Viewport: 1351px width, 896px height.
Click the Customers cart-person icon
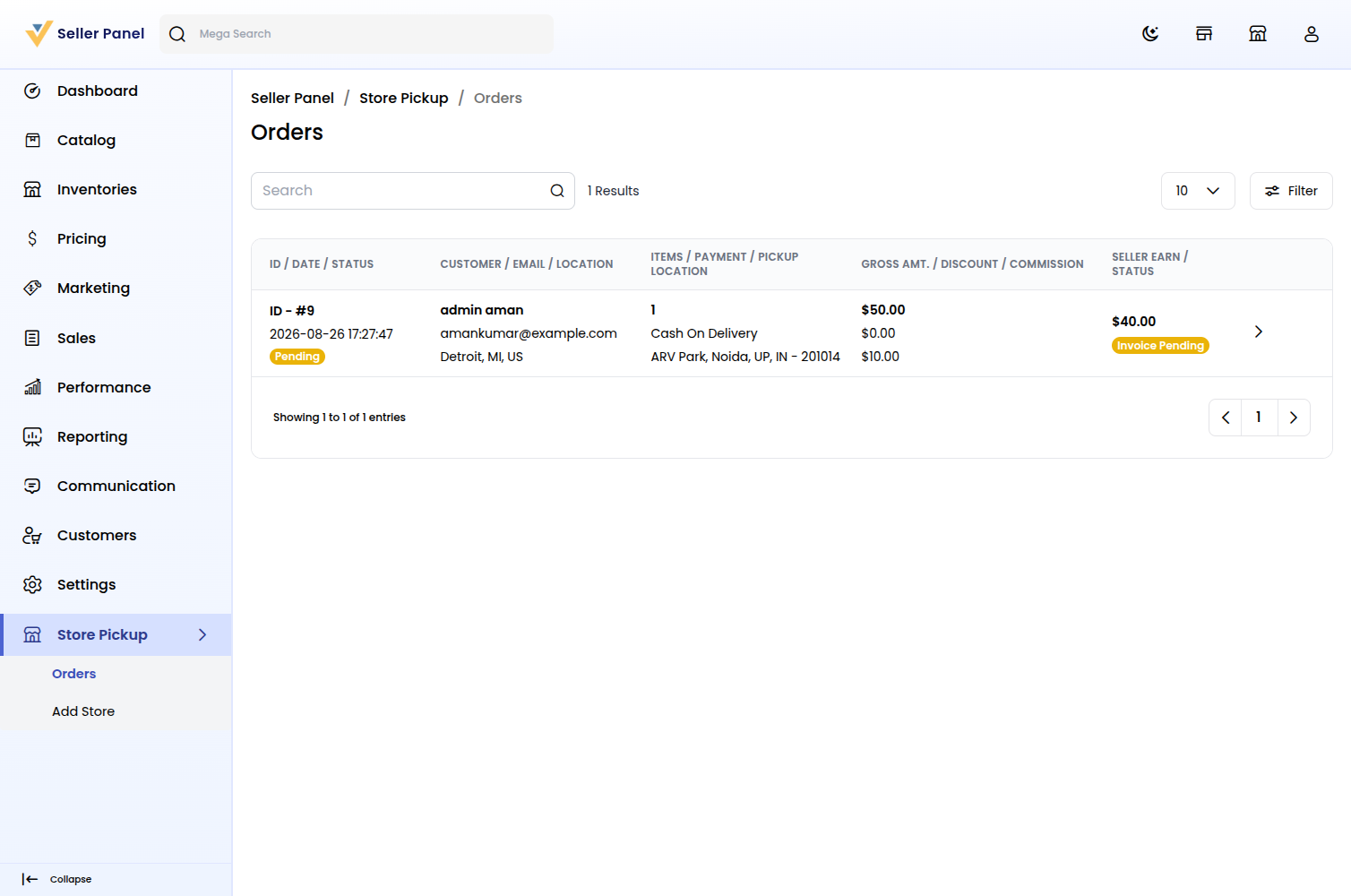click(32, 535)
